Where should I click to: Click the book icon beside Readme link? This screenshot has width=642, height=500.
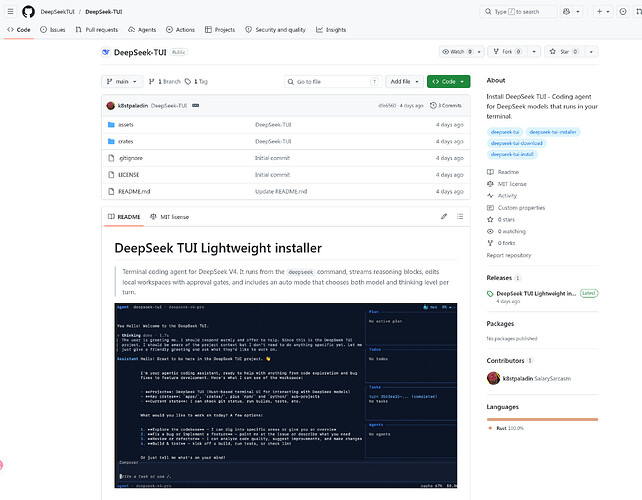490,172
